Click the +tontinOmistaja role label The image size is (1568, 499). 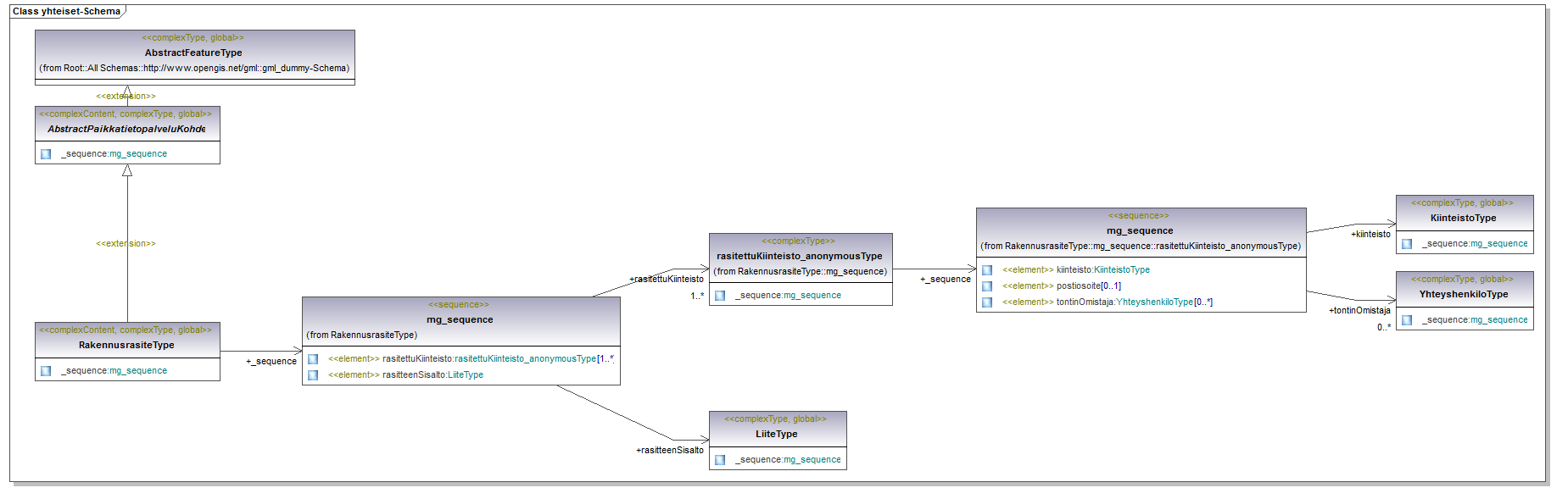[x=1359, y=310]
